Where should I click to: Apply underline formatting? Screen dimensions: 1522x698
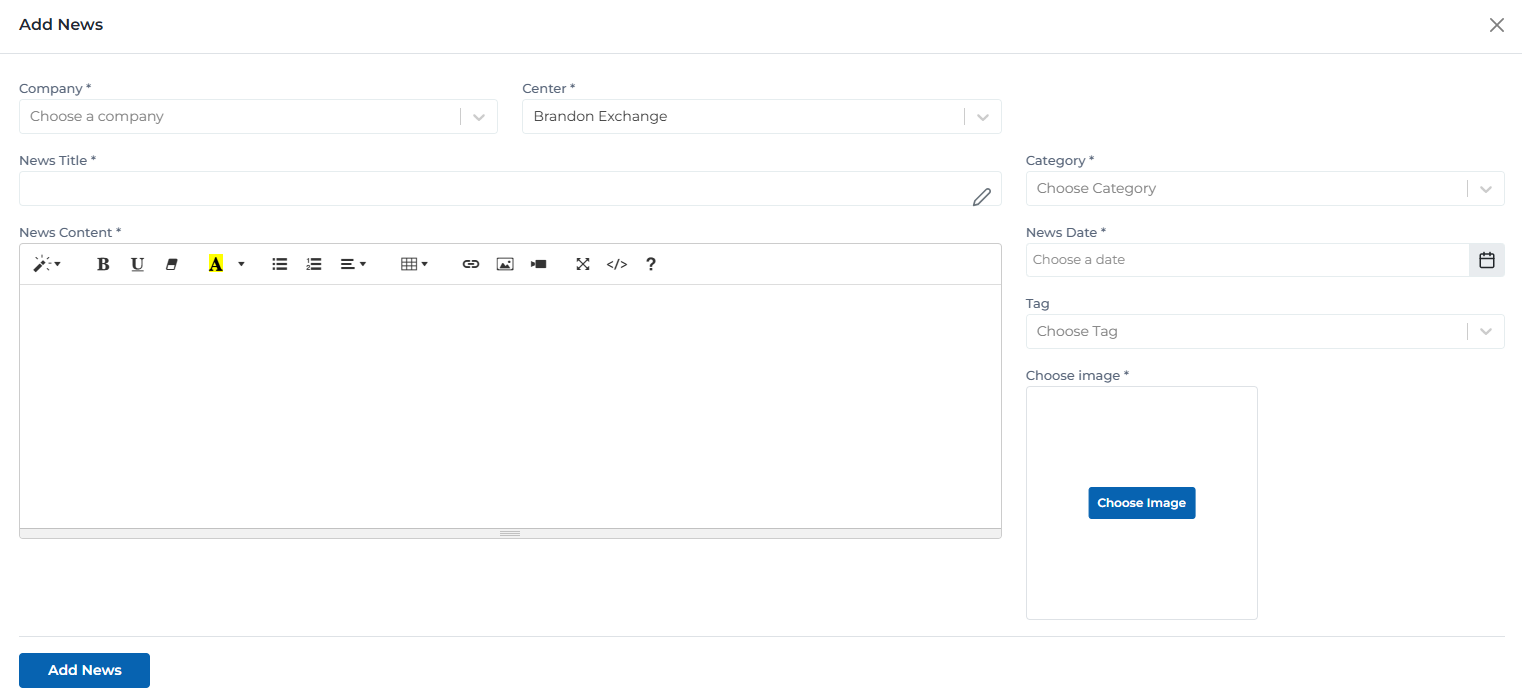pos(137,263)
